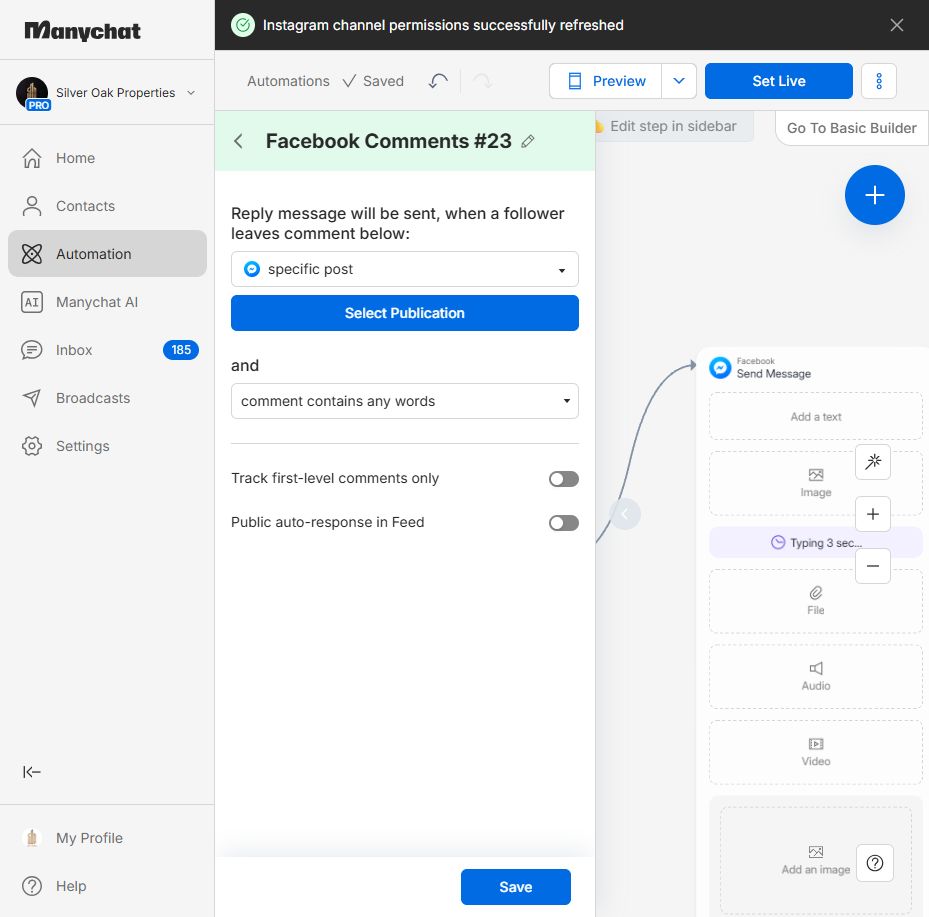Open Settings from sidebar
This screenshot has height=917, width=929.
pyautogui.click(x=107, y=446)
